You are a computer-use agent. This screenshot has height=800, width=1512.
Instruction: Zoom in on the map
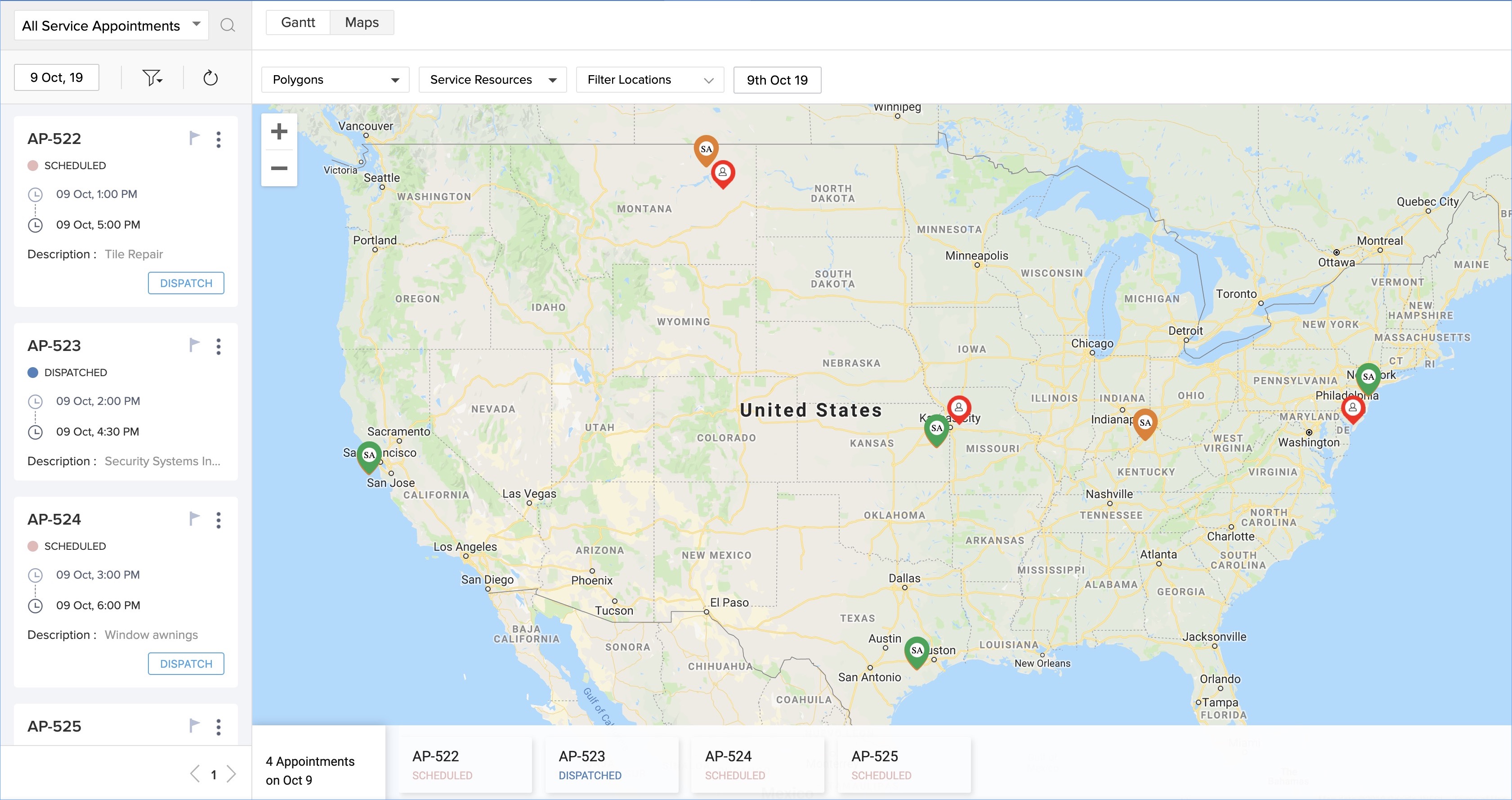tap(279, 131)
